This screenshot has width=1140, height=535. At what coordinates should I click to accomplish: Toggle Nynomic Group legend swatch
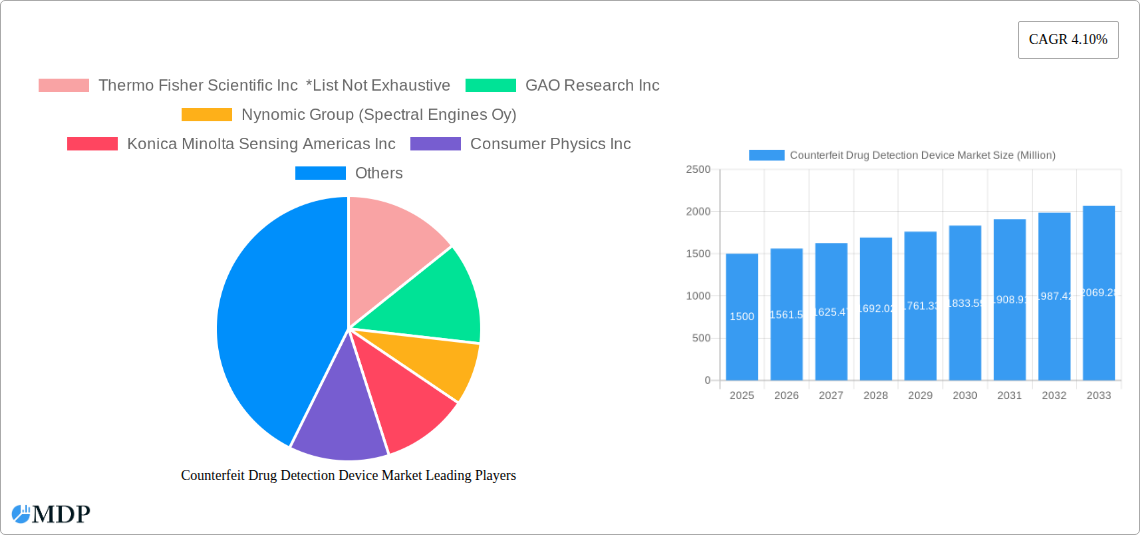[206, 114]
